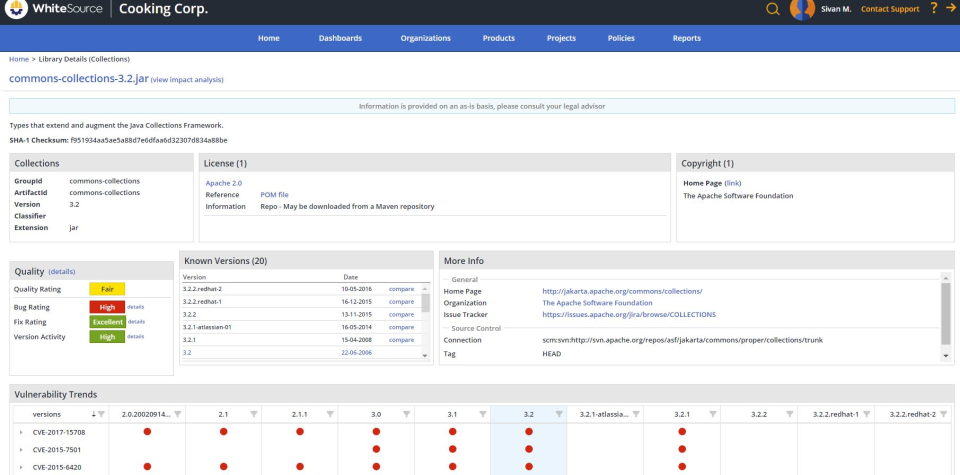
Task: Click the help question mark icon
Action: 933,9
